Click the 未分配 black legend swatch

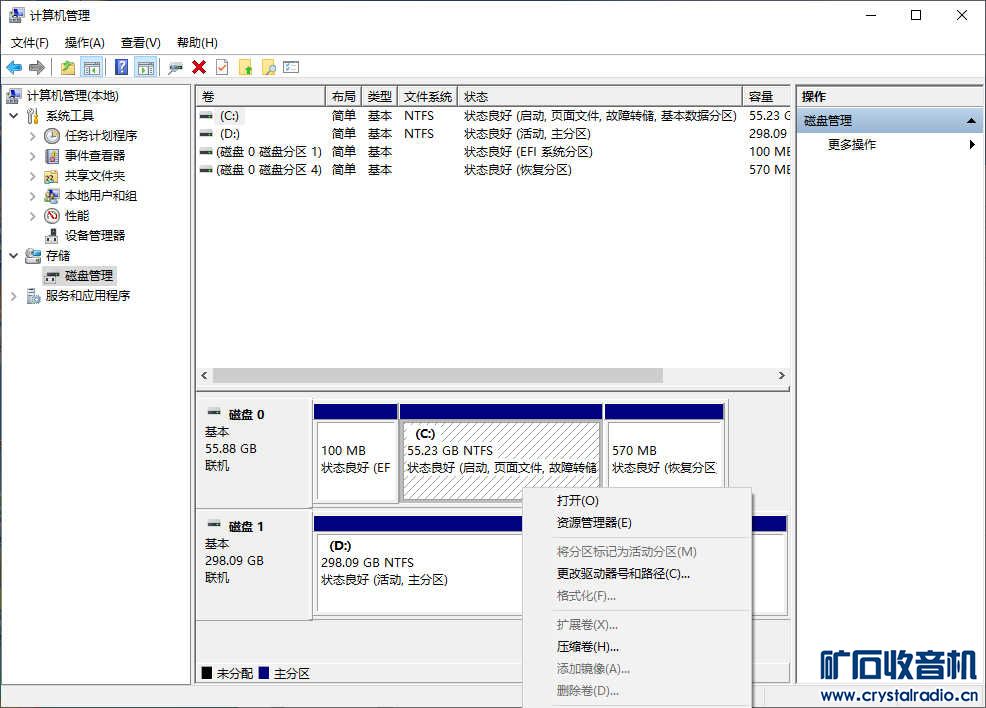pos(206,673)
